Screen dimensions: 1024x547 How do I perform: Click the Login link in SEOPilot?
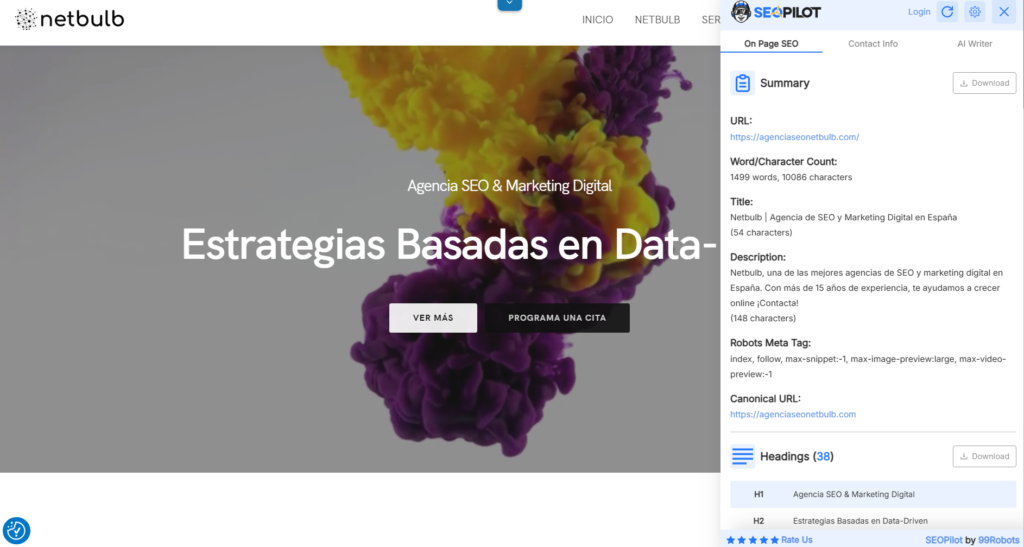[919, 12]
